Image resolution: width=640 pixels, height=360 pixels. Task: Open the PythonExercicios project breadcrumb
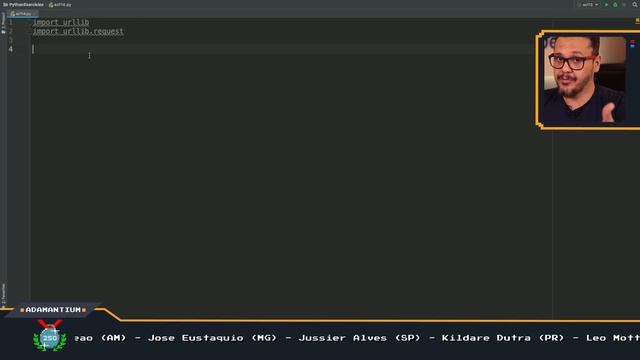23,5
